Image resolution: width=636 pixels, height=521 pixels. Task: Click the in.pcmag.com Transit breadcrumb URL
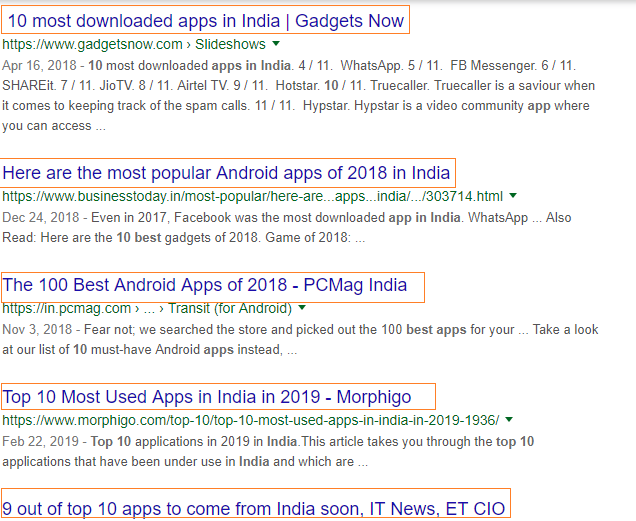(x=146, y=309)
